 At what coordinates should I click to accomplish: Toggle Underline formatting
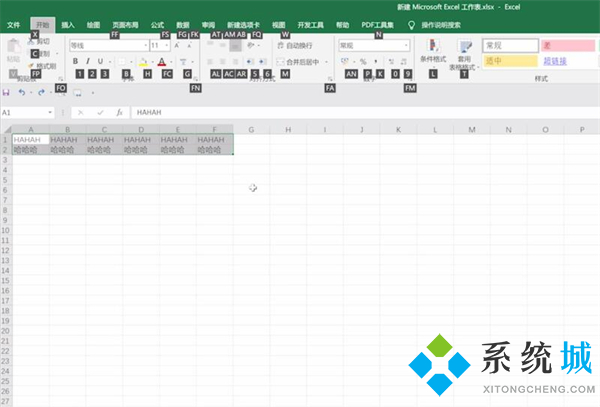(100, 61)
